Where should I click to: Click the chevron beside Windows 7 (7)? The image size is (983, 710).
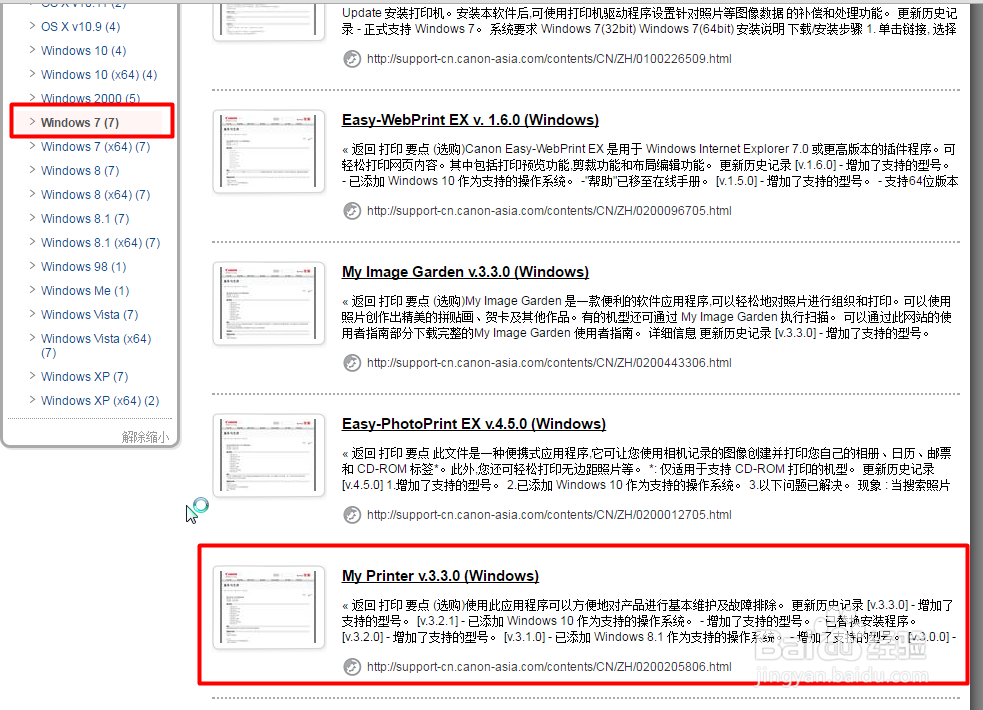33,122
